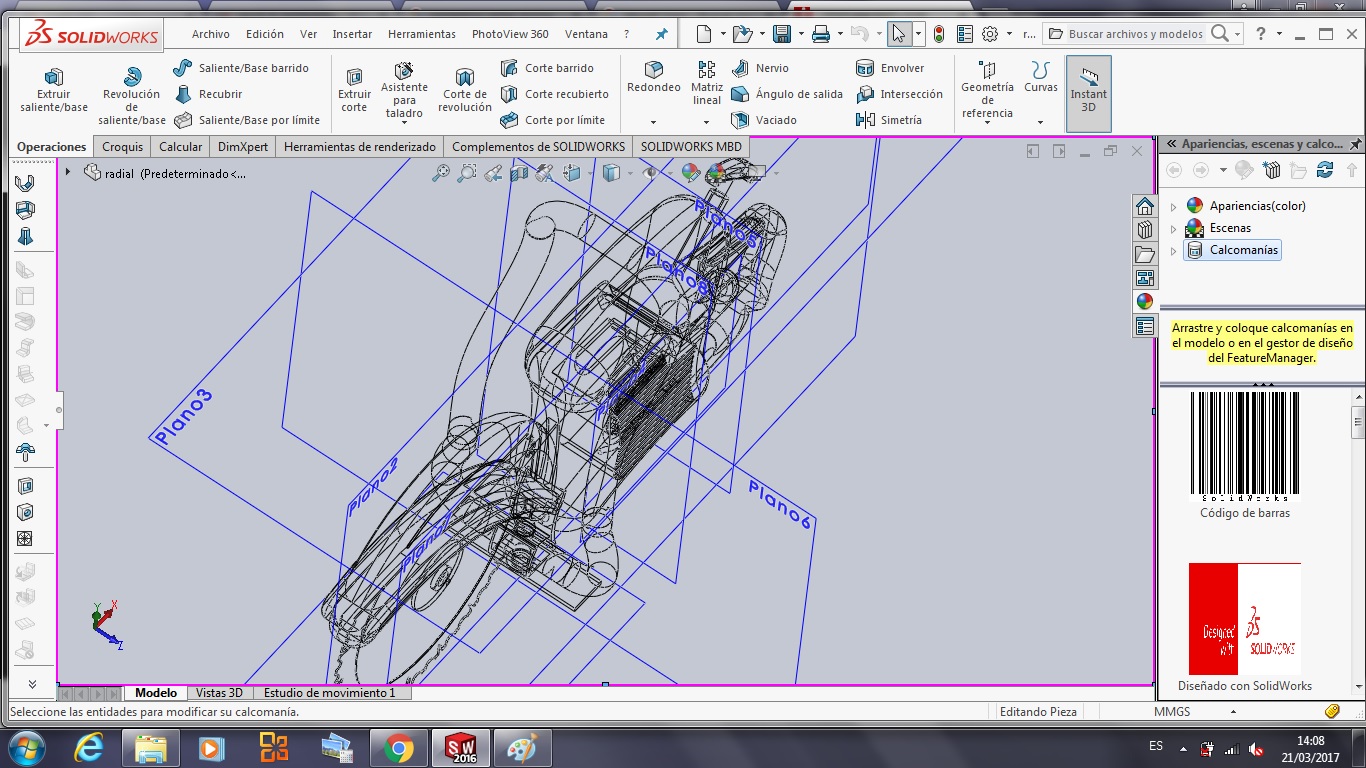Image resolution: width=1366 pixels, height=768 pixels.
Task: Select Corte de revolución tool
Action: point(465,90)
